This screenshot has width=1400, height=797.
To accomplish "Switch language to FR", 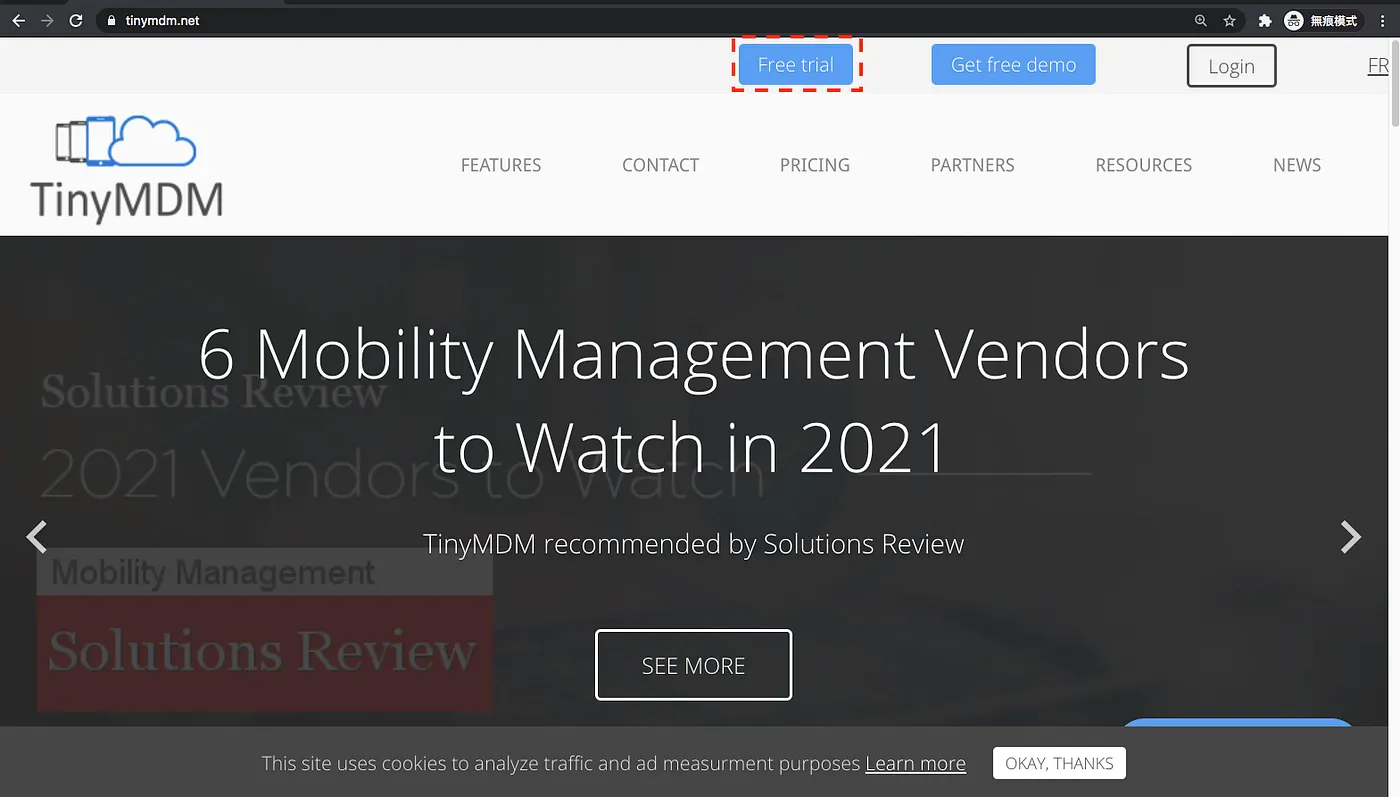I will [1378, 66].
